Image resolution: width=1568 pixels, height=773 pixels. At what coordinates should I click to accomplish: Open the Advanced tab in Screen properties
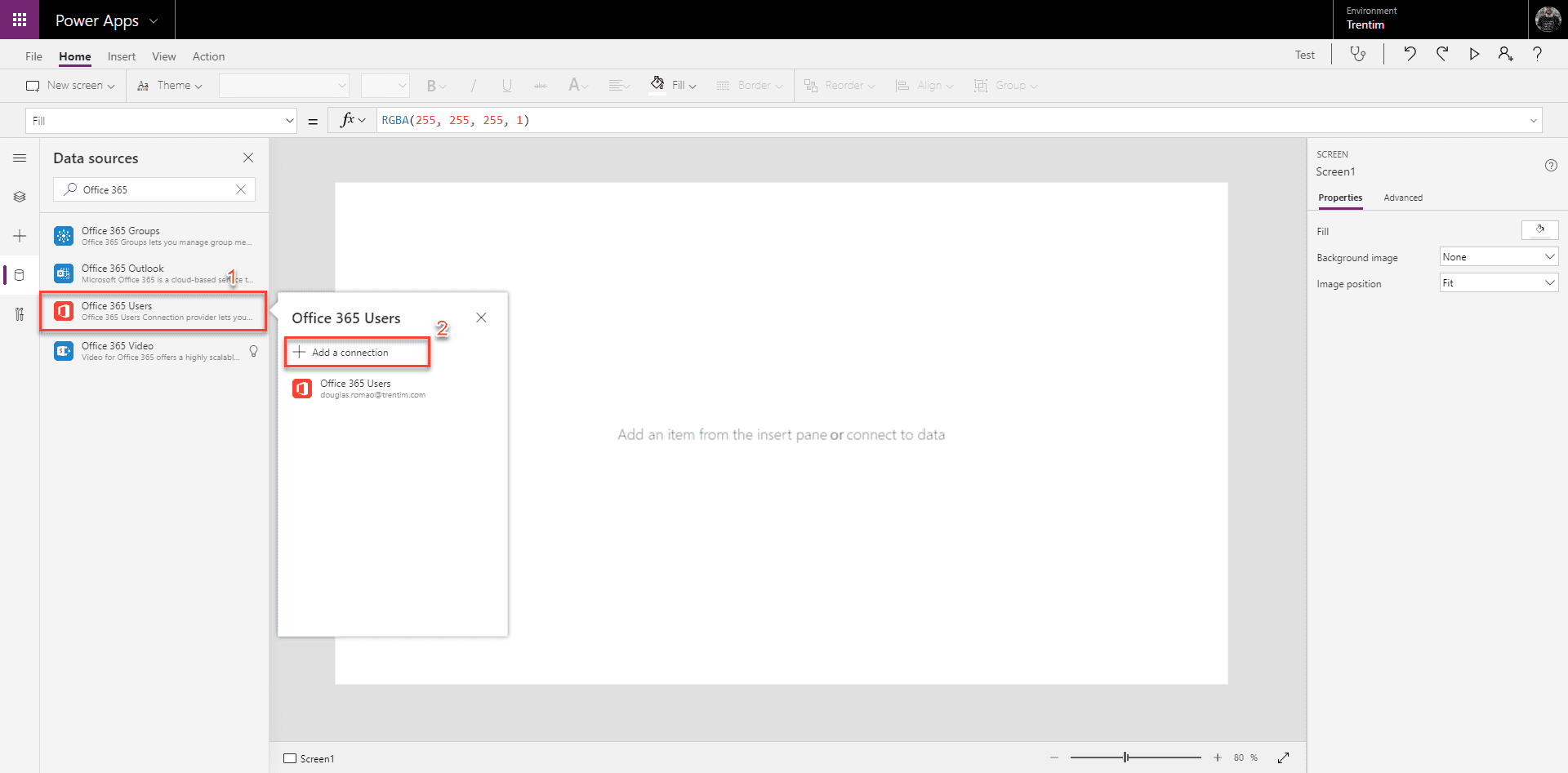click(x=1403, y=198)
